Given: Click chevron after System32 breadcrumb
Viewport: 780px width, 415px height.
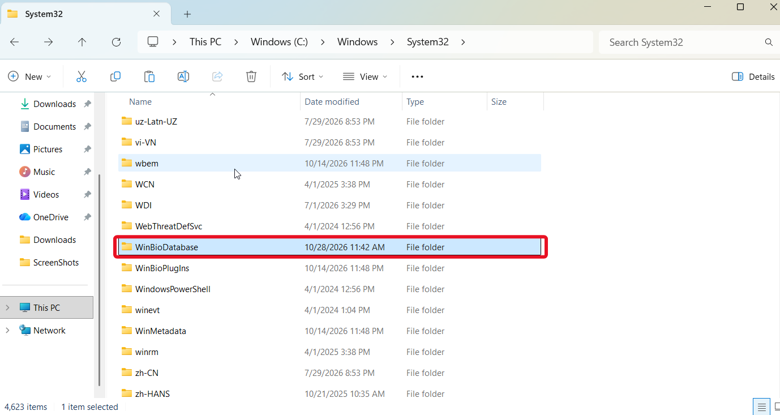Looking at the screenshot, I should coord(463,42).
